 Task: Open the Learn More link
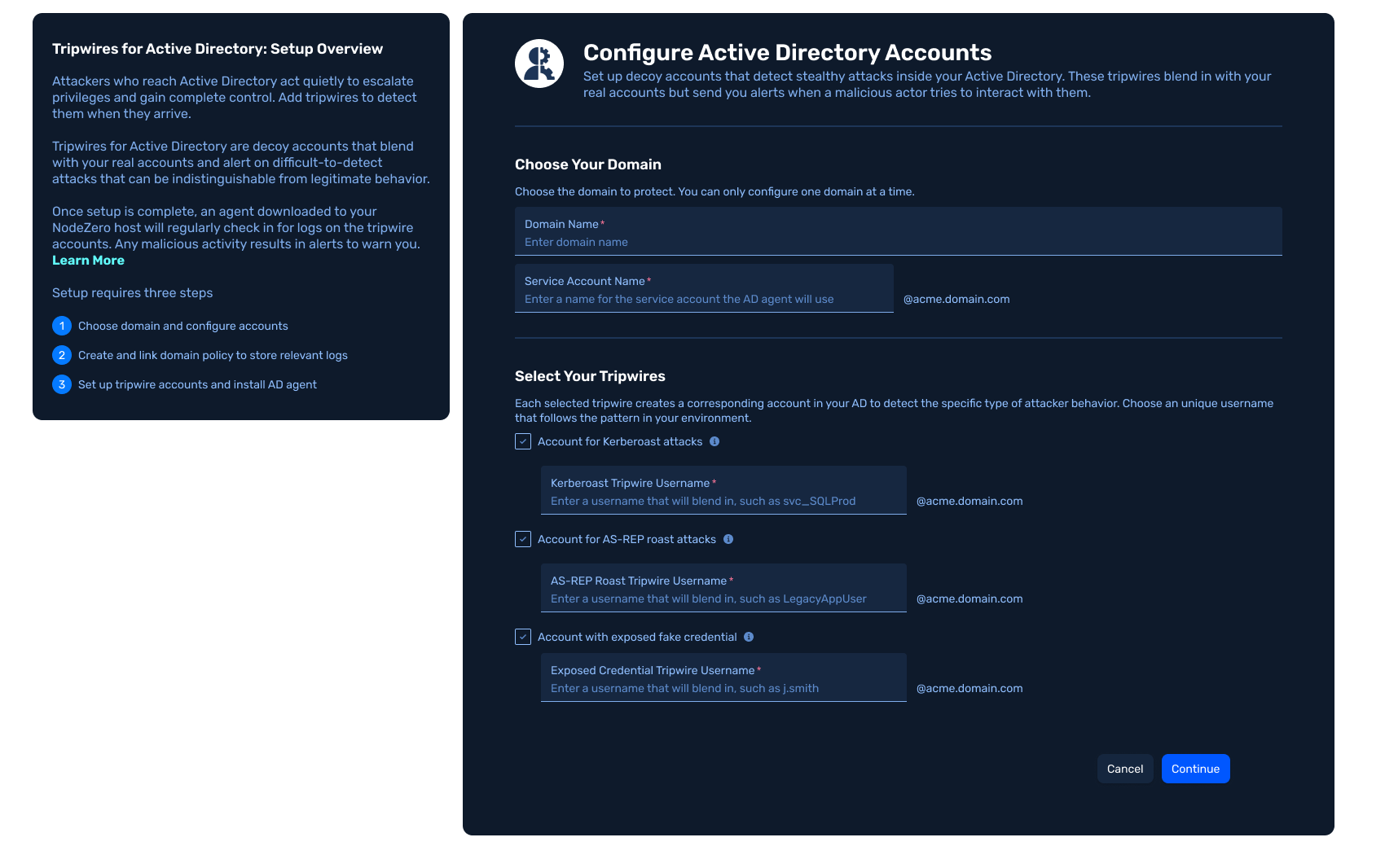click(x=88, y=261)
